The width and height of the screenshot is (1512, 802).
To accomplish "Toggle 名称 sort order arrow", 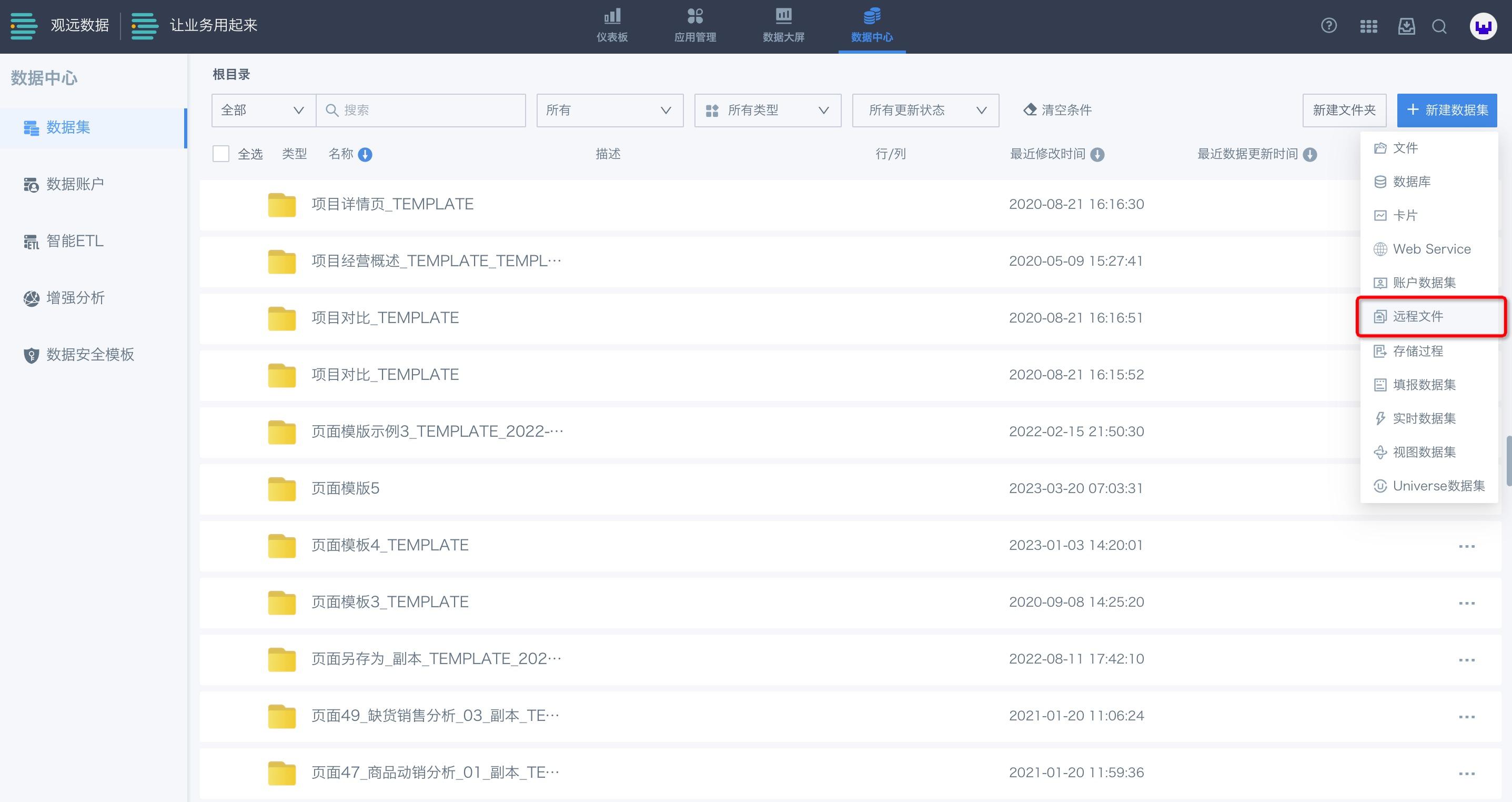I will point(365,154).
